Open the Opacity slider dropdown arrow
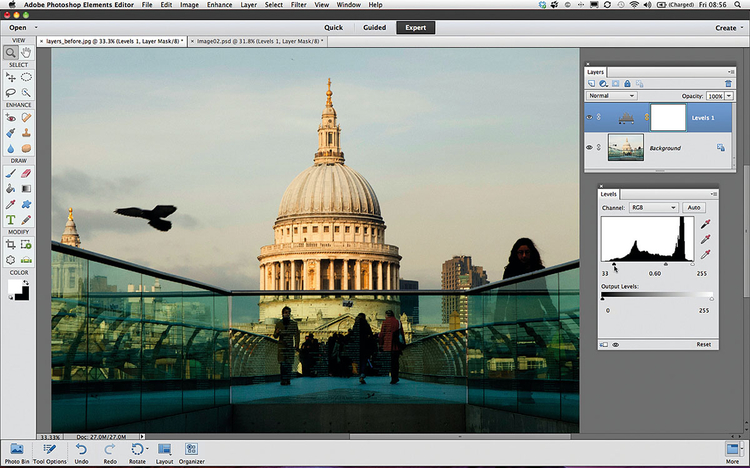750x468 pixels. pyautogui.click(x=729, y=96)
